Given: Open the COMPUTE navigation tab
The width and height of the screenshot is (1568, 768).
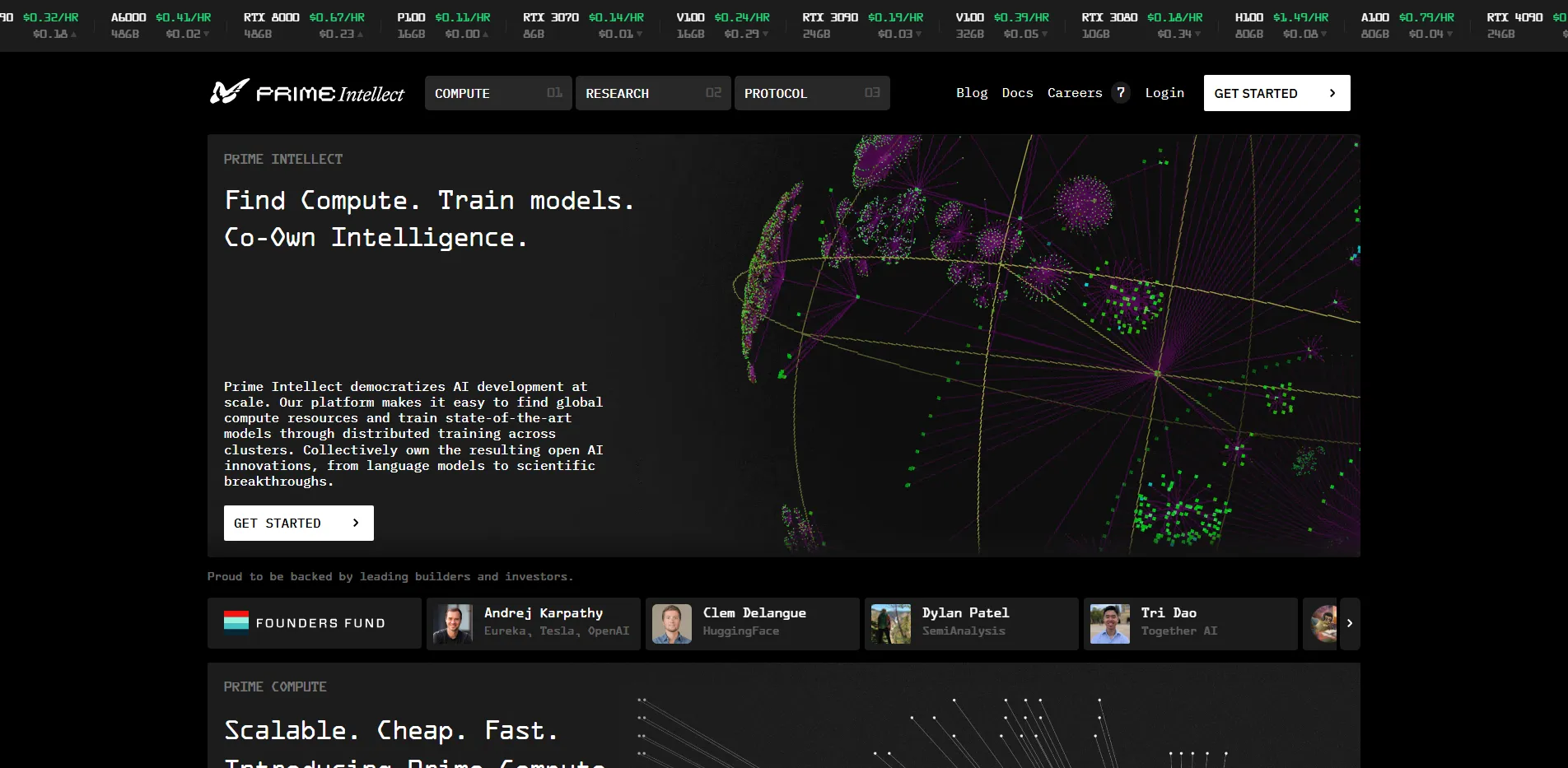Looking at the screenshot, I should click(x=497, y=93).
